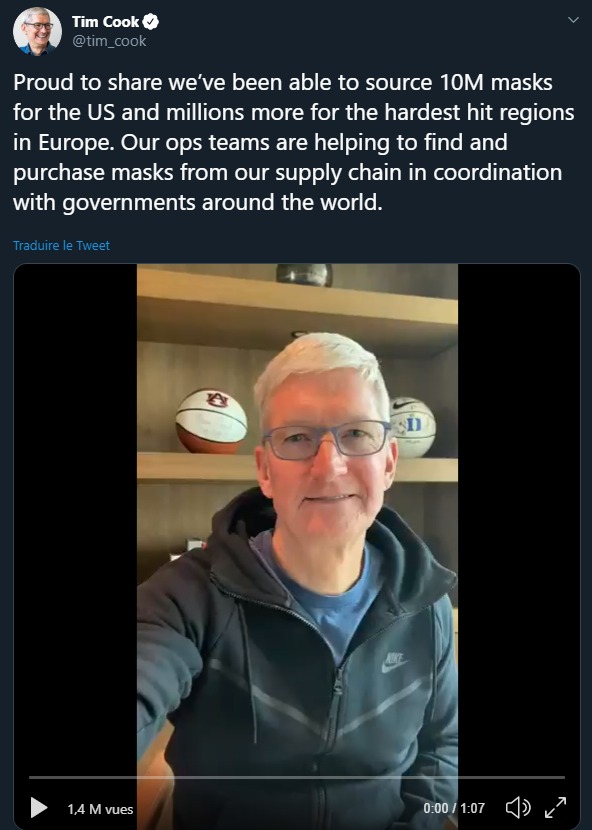Click the end of the video timeline
This screenshot has height=830, width=592.
tap(563, 777)
